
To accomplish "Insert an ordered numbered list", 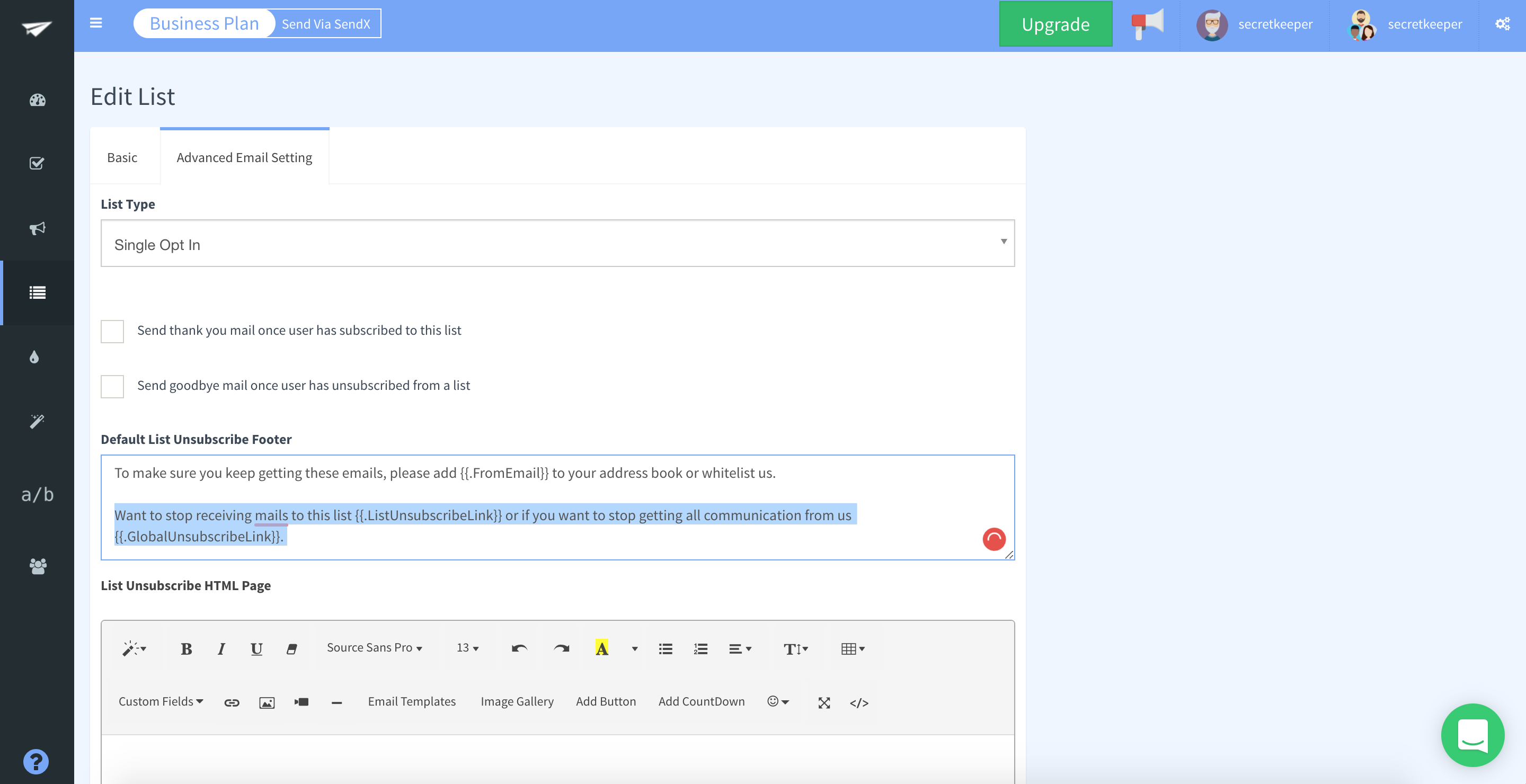I will [x=701, y=649].
